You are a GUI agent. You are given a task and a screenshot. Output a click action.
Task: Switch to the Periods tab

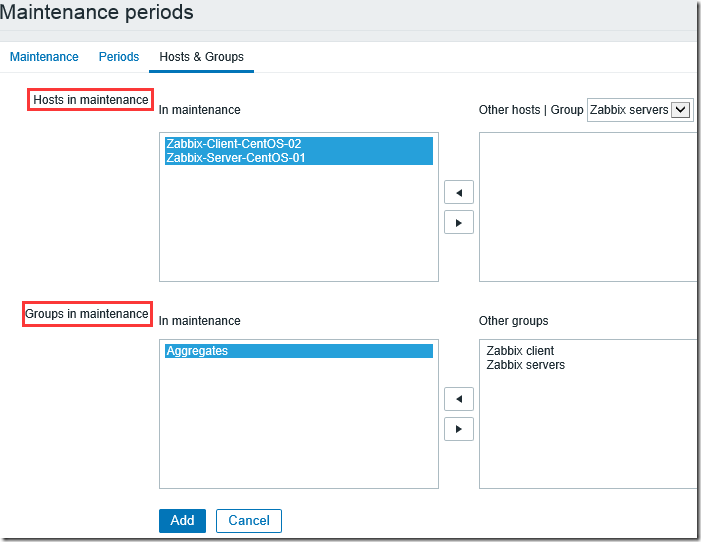pyautogui.click(x=119, y=57)
